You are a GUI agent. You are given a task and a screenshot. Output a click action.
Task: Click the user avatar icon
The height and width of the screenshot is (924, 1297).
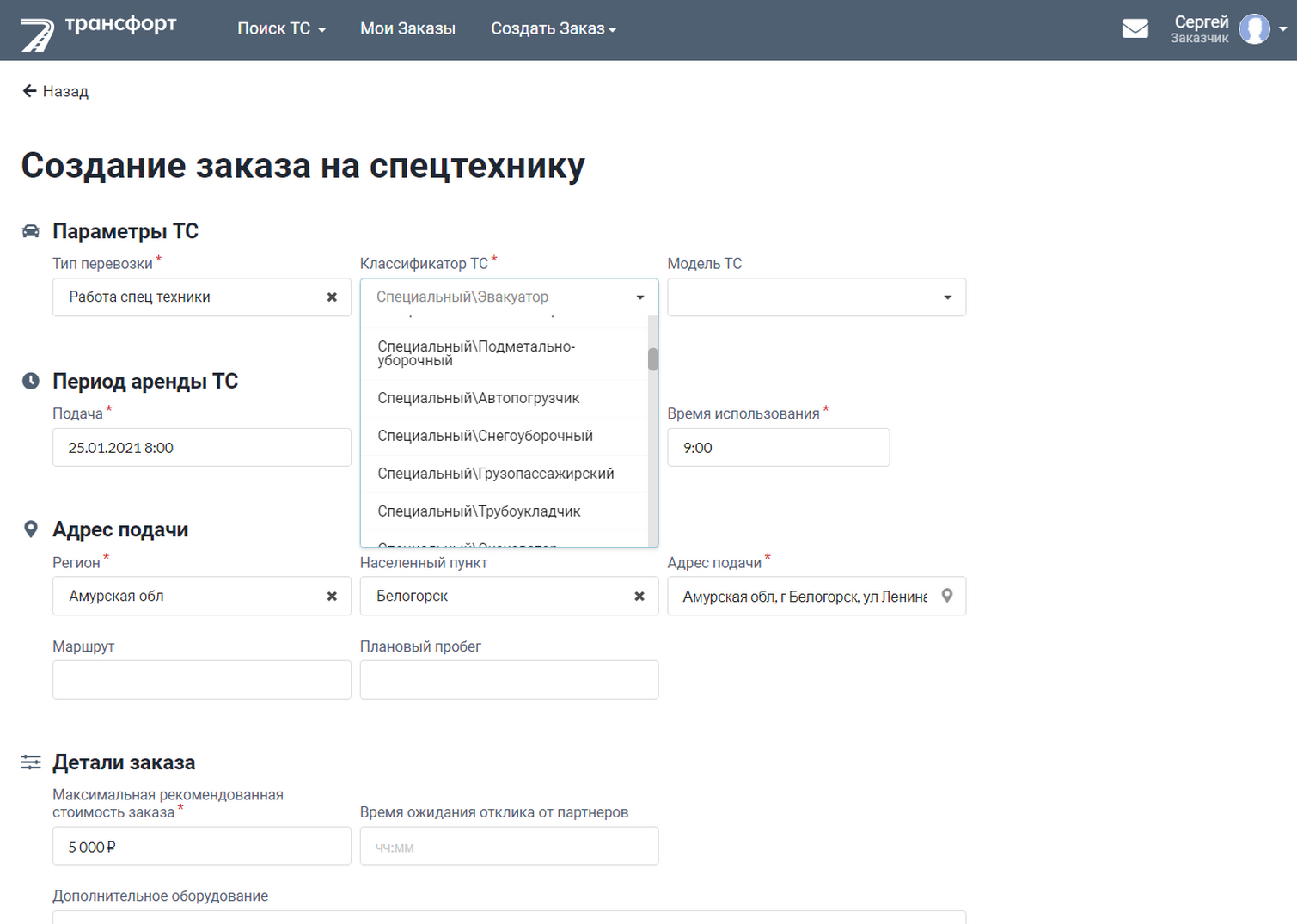(x=1254, y=29)
